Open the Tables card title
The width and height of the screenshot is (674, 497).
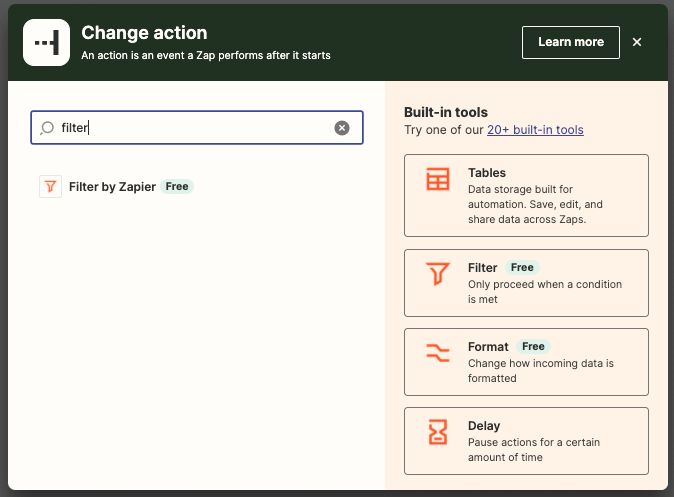click(x=487, y=173)
